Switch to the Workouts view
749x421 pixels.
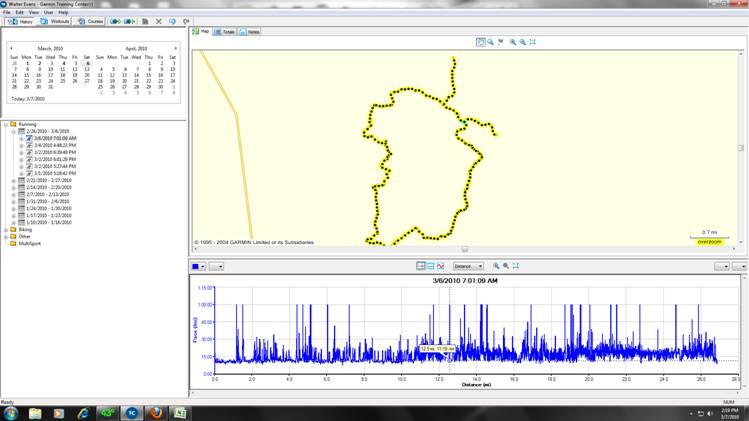pyautogui.click(x=57, y=21)
